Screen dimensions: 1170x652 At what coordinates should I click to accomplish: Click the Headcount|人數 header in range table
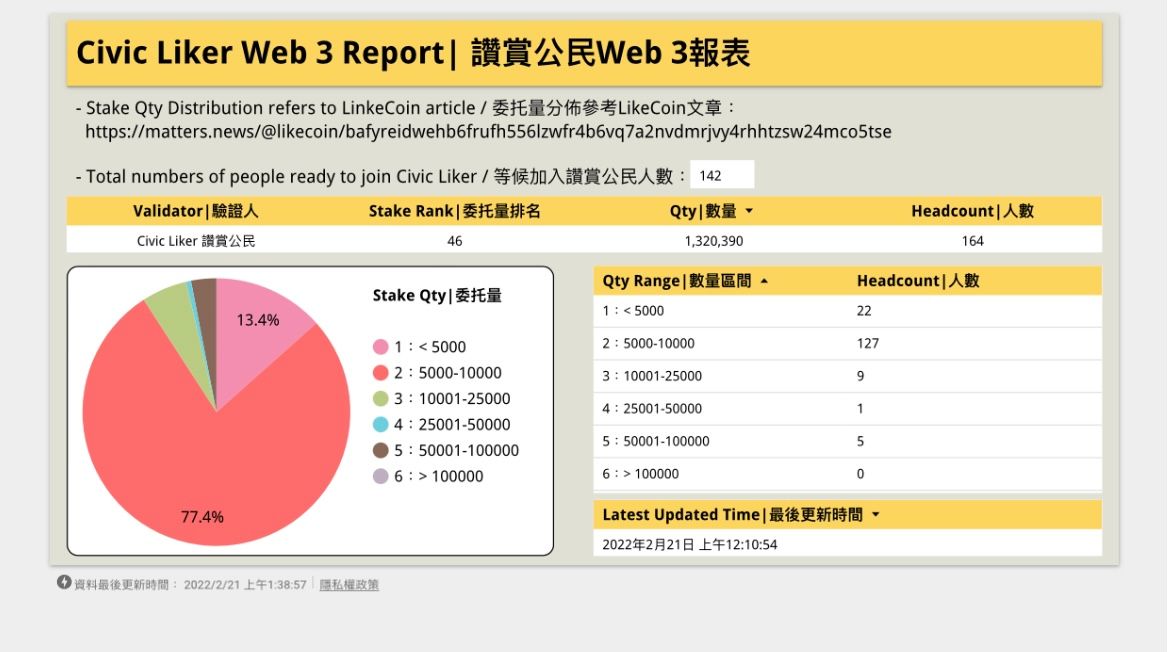tap(918, 281)
